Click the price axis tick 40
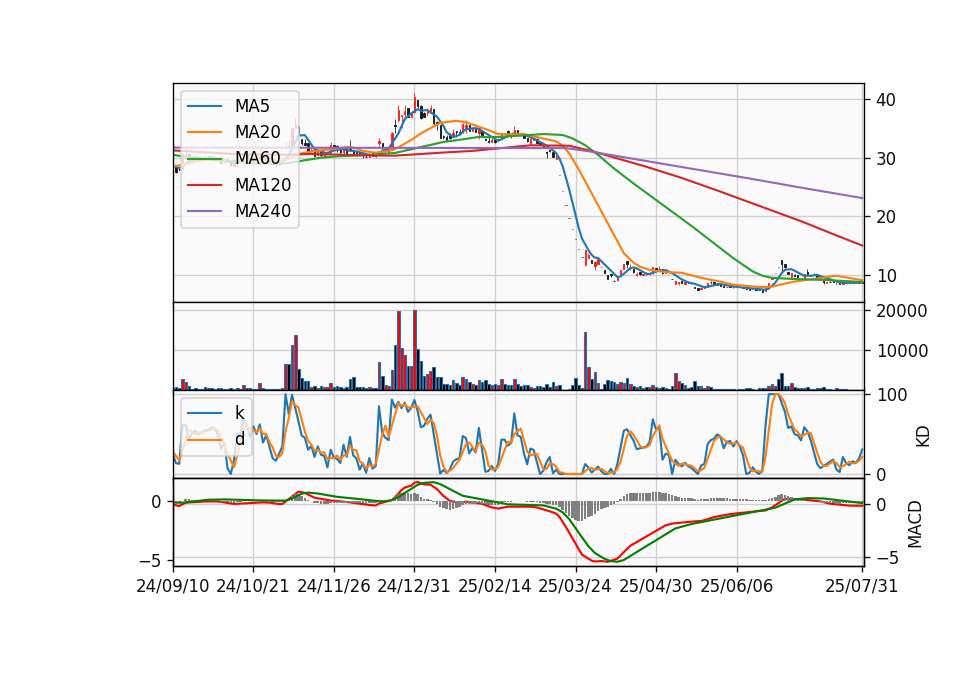 click(886, 100)
